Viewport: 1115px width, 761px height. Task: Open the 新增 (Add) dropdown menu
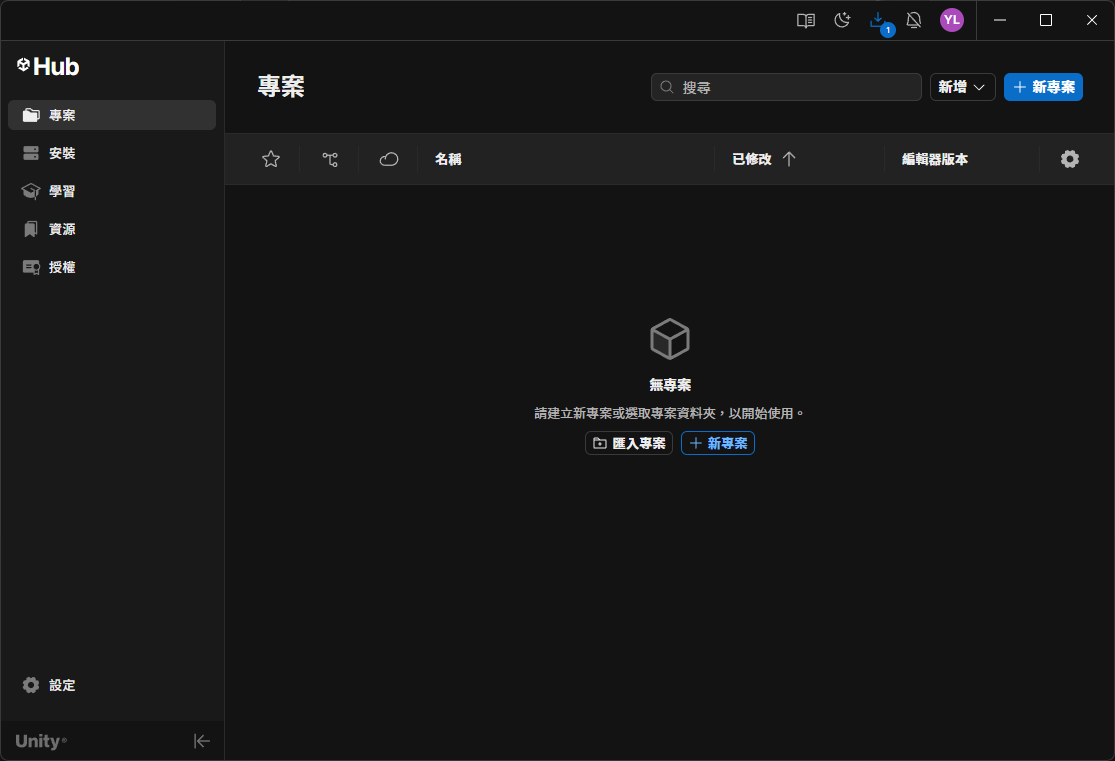[x=961, y=87]
